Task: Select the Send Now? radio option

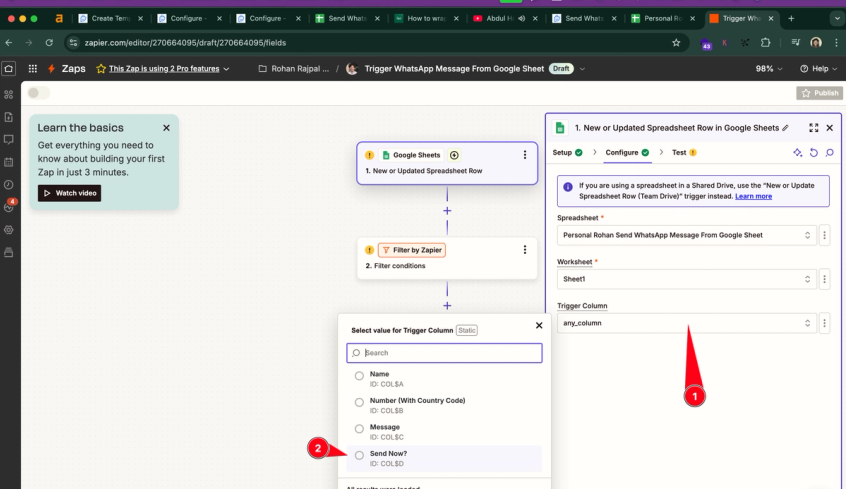Action: (359, 456)
